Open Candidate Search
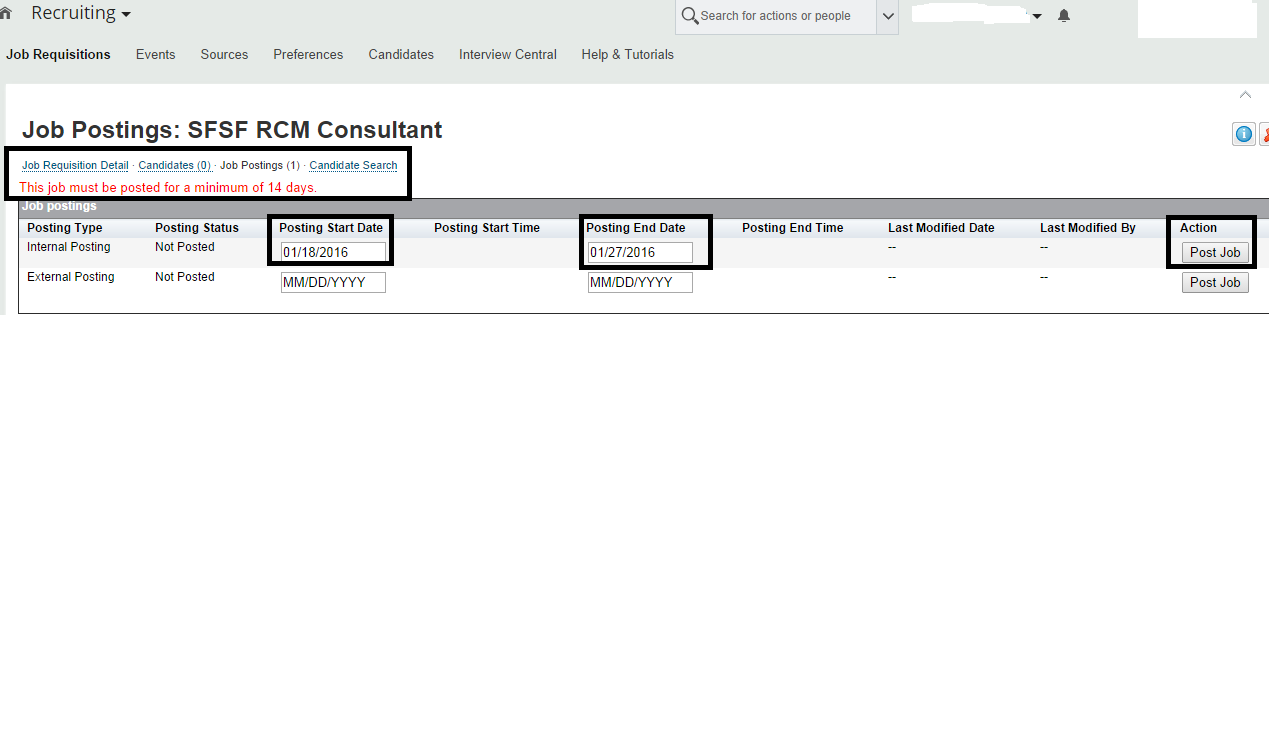 click(x=353, y=165)
